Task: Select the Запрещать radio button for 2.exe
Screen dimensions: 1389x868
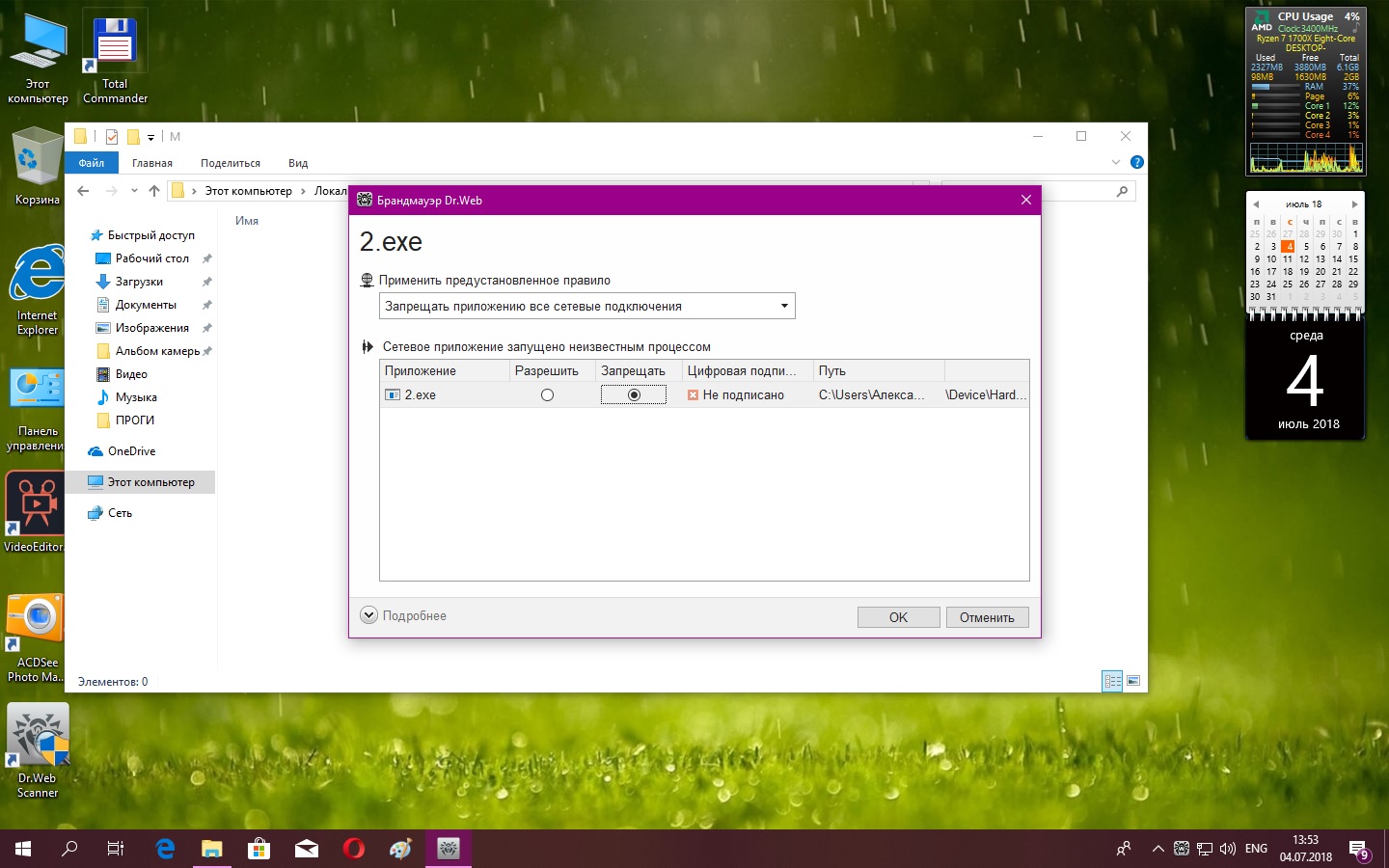Action: pos(634,395)
